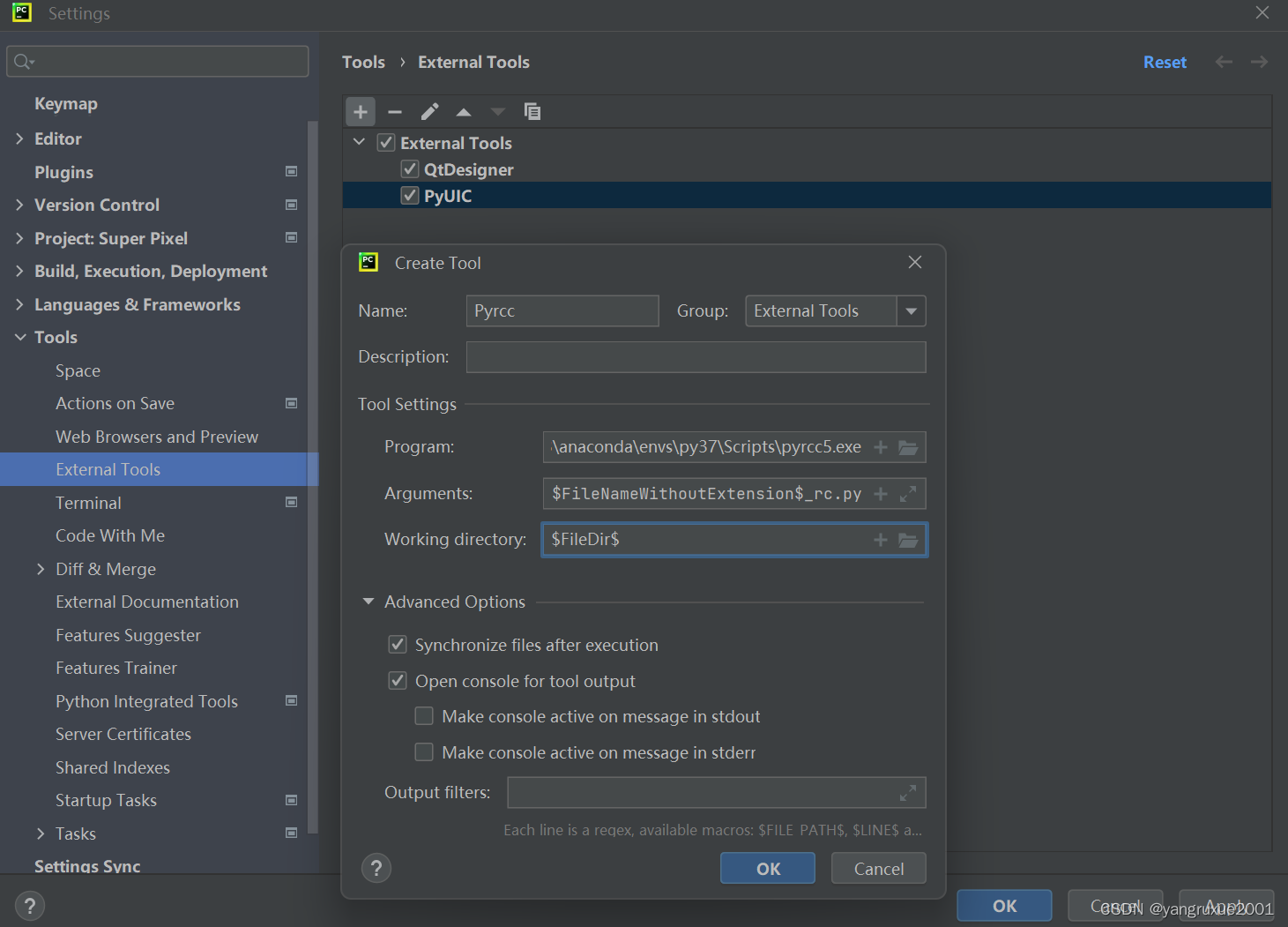Move tool down with down arrow
The height and width of the screenshot is (927, 1288).
tap(498, 112)
